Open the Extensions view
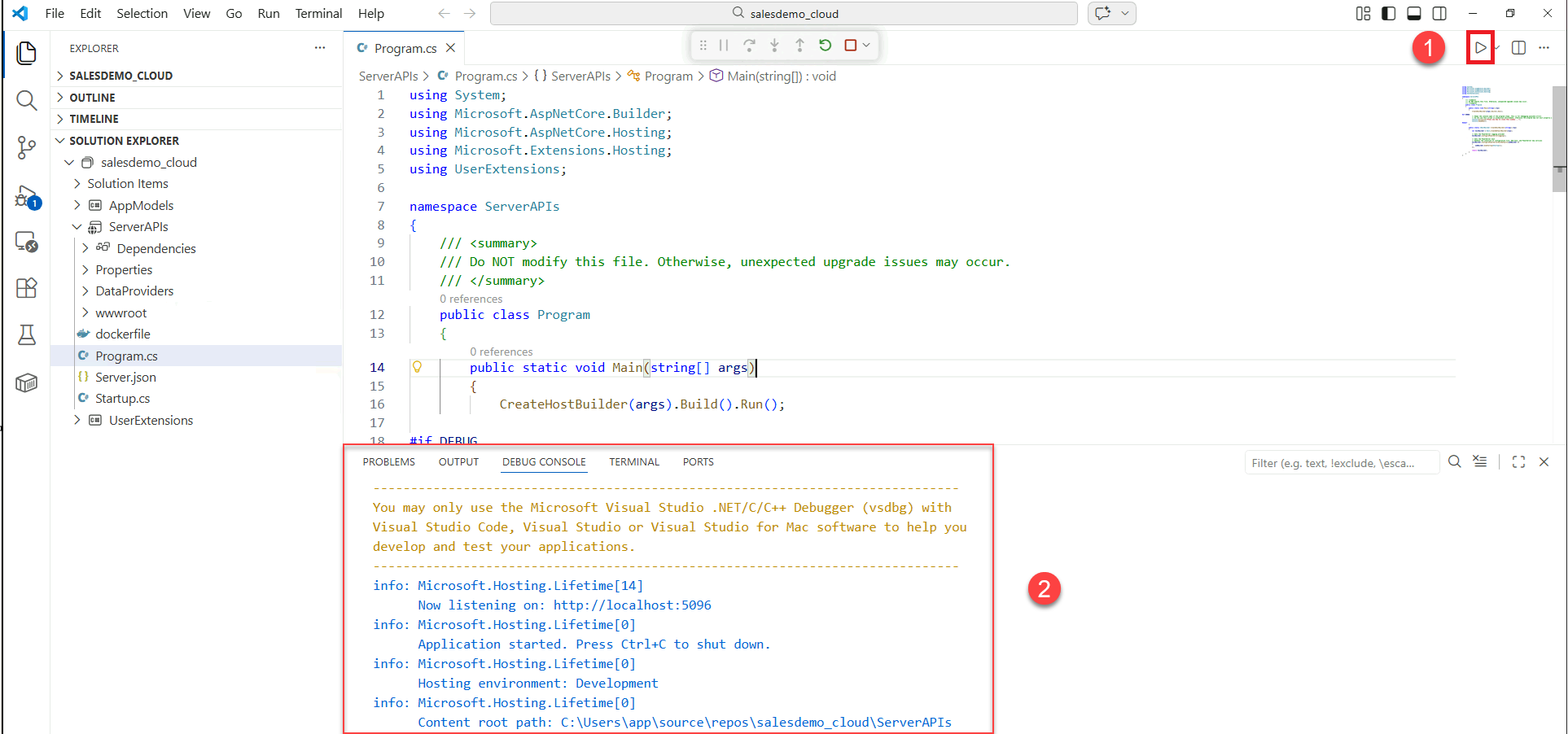Screen dimensions: 1568x734 (x=27, y=288)
